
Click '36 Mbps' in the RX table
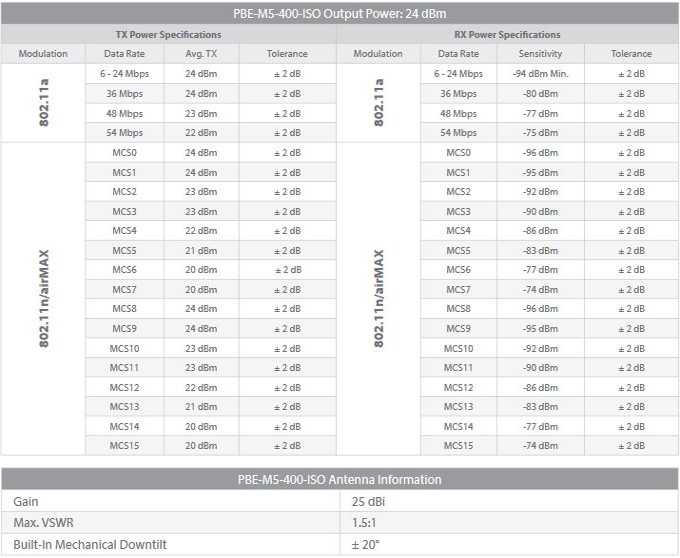point(458,94)
